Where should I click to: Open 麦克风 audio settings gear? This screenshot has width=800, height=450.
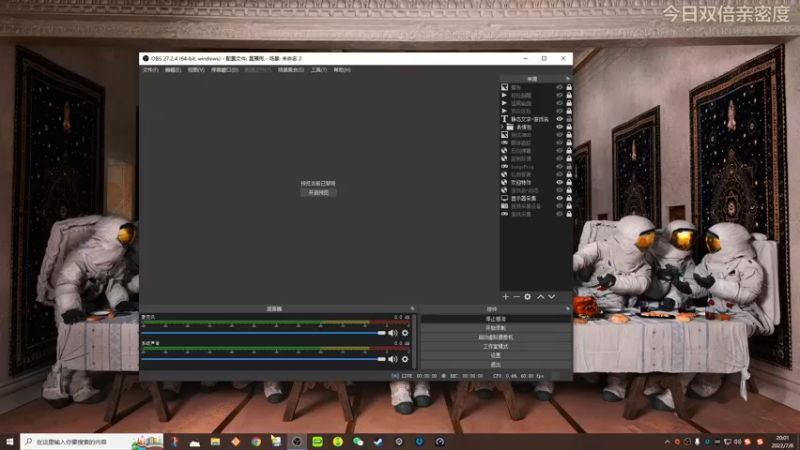pos(405,333)
